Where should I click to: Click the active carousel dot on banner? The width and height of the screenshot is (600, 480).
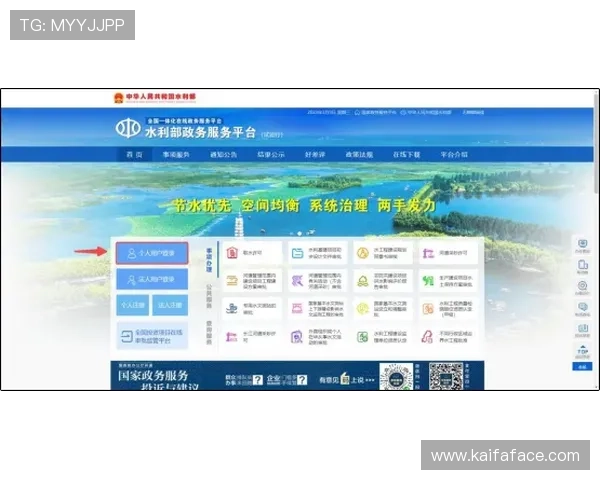300,233
